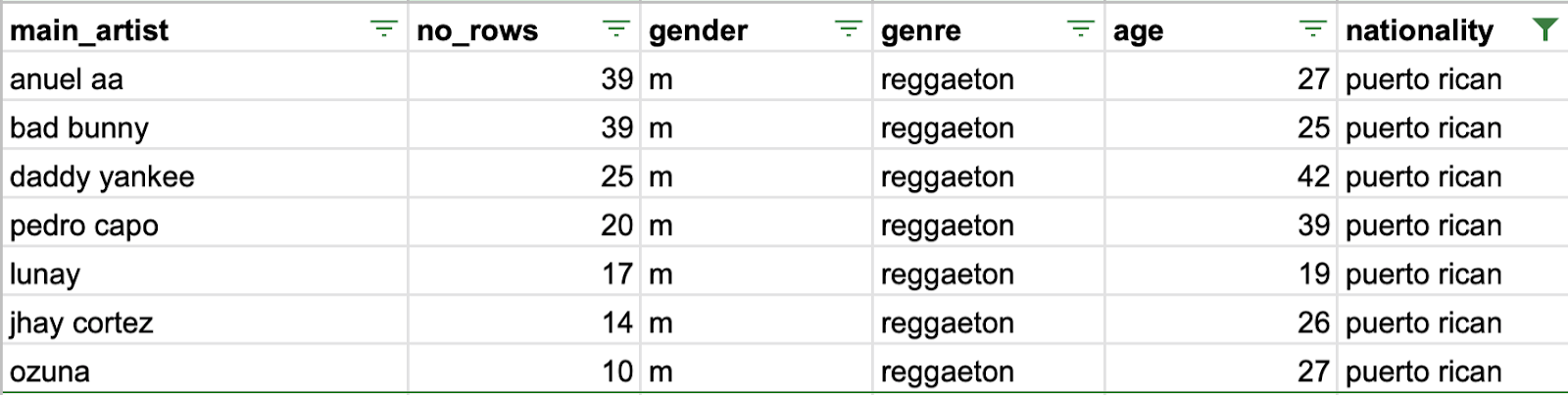Image resolution: width=1568 pixels, height=395 pixels.
Task: Select the lunay artist cell
Action: (x=205, y=273)
